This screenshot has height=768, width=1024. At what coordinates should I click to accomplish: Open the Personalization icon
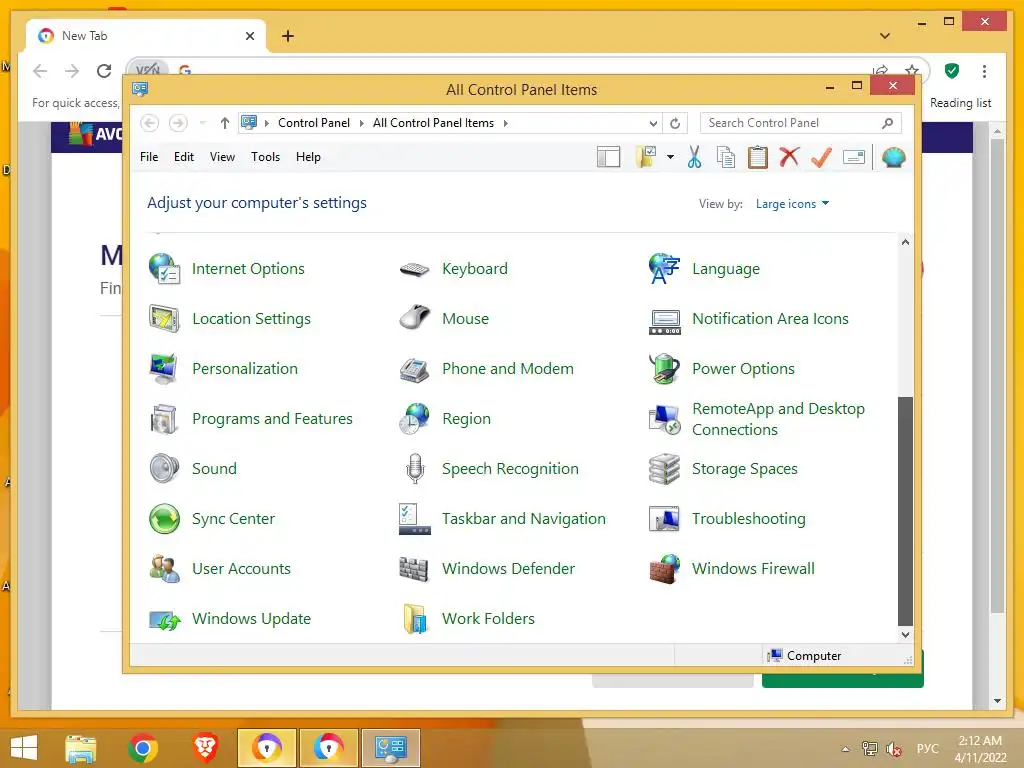pyautogui.click(x=164, y=369)
